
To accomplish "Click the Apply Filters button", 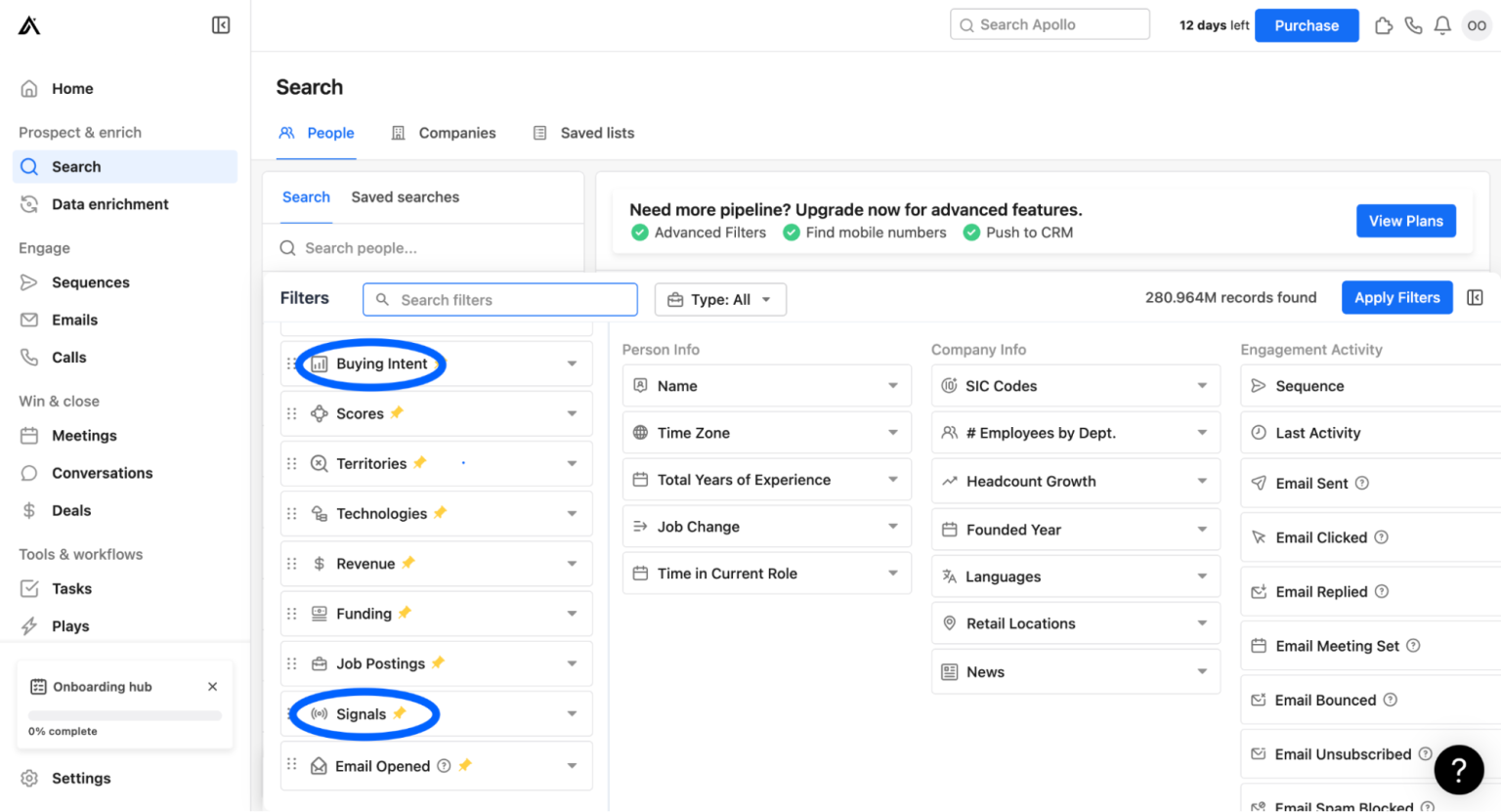I will point(1396,298).
